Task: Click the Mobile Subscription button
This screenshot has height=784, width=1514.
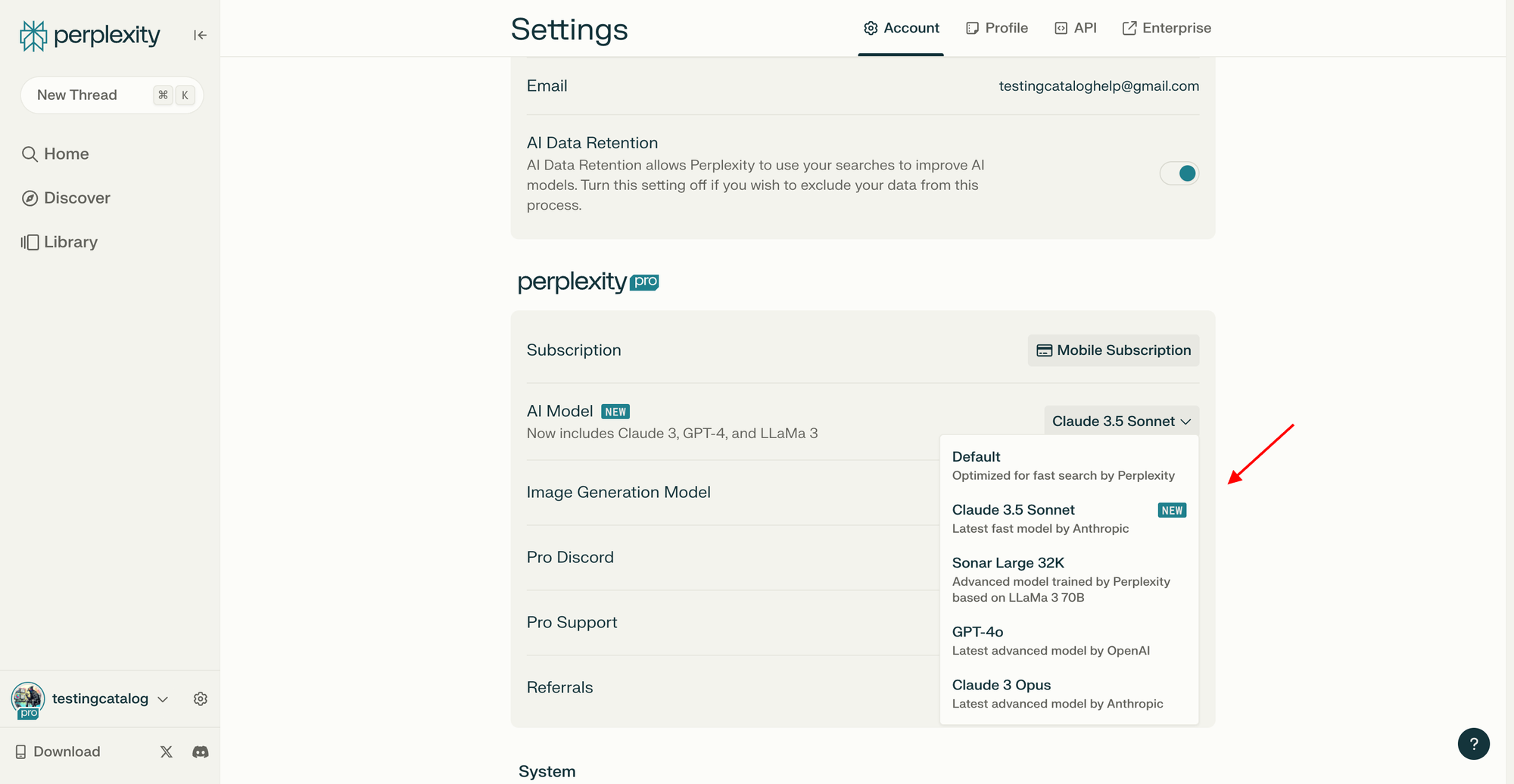Action: (1114, 350)
